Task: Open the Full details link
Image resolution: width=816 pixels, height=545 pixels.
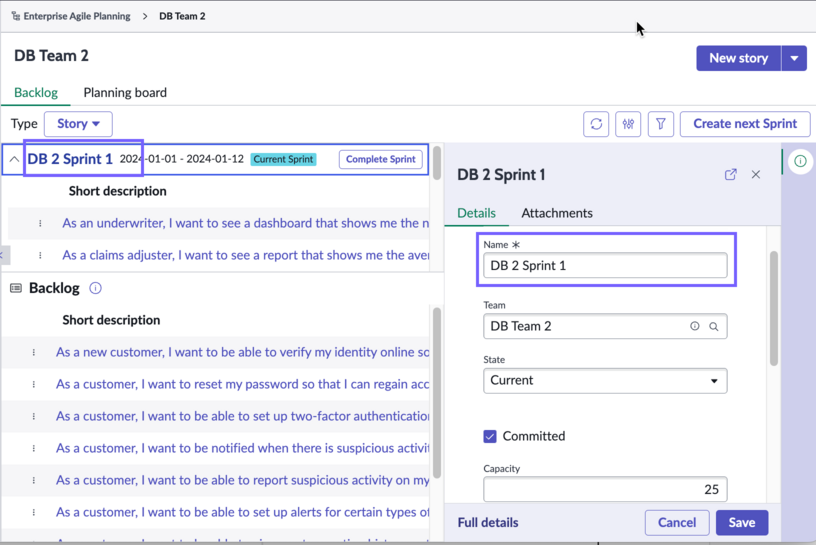Action: click(488, 523)
